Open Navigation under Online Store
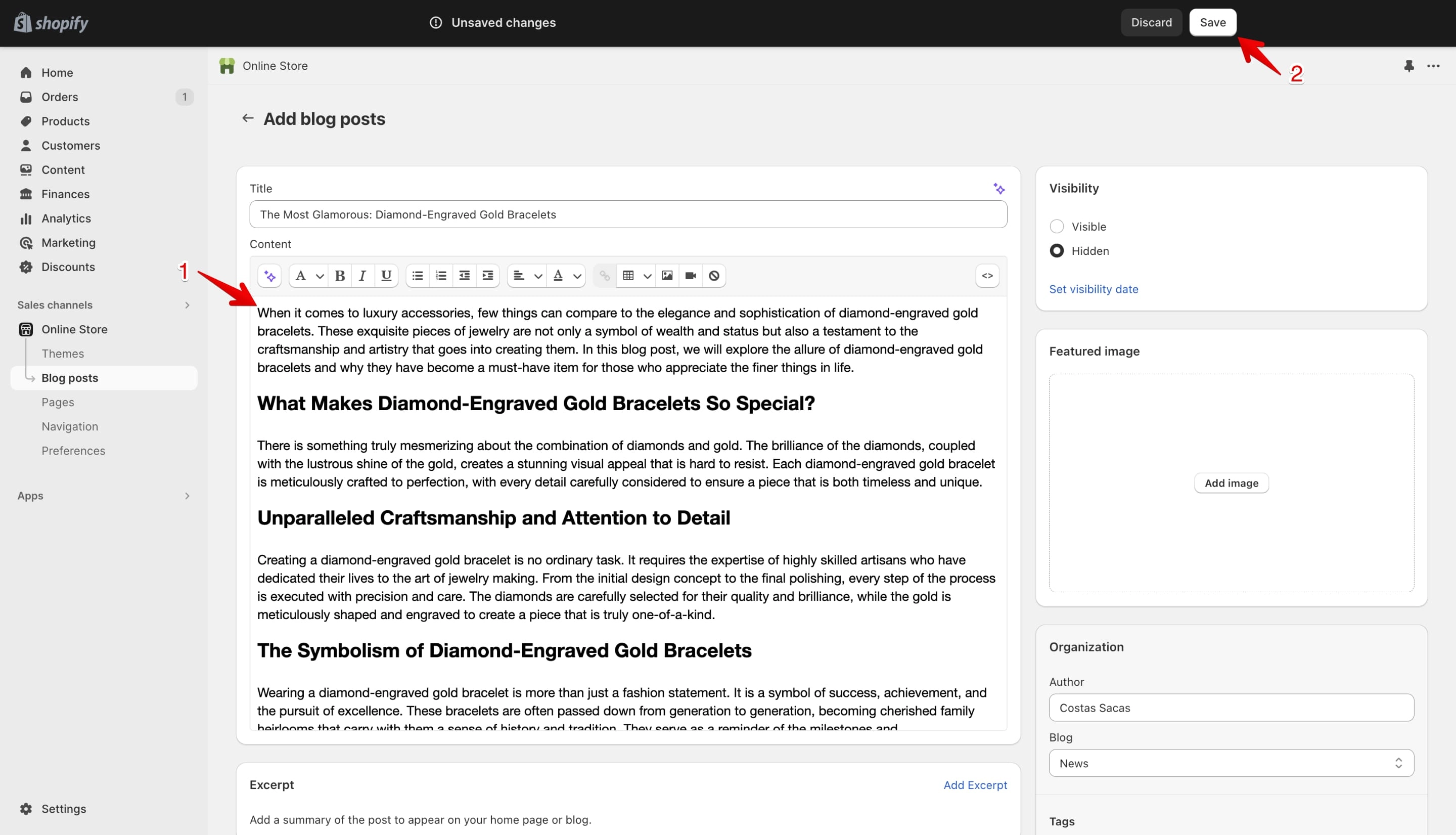Image resolution: width=1456 pixels, height=835 pixels. (x=69, y=427)
